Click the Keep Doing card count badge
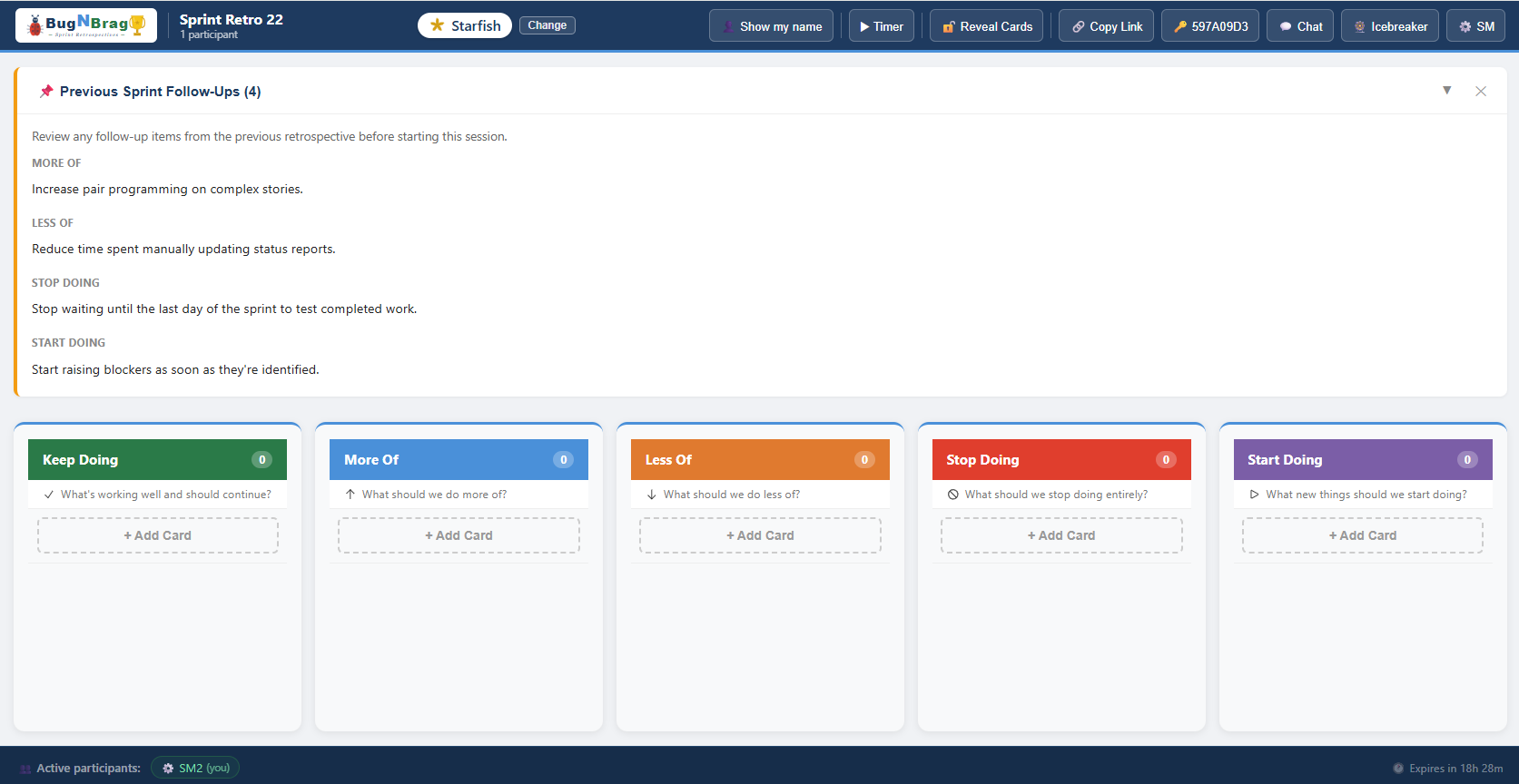The image size is (1519, 784). [x=261, y=460]
